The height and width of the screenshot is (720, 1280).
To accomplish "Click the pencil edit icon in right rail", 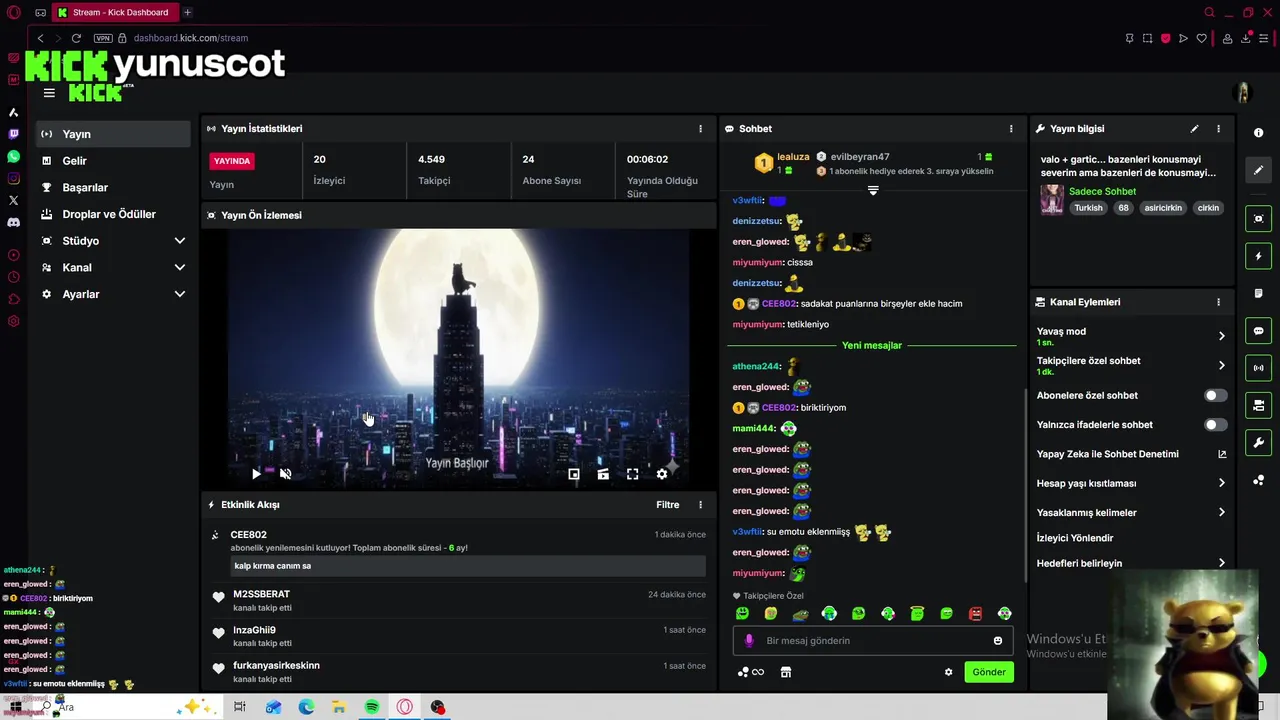I will tap(1258, 170).
